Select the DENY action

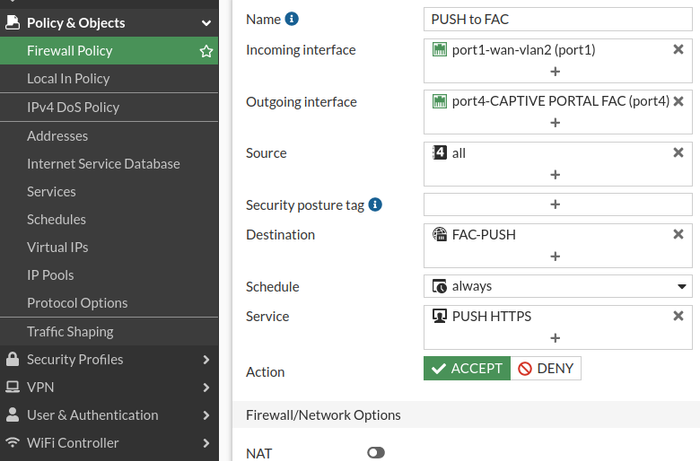pyautogui.click(x=546, y=368)
